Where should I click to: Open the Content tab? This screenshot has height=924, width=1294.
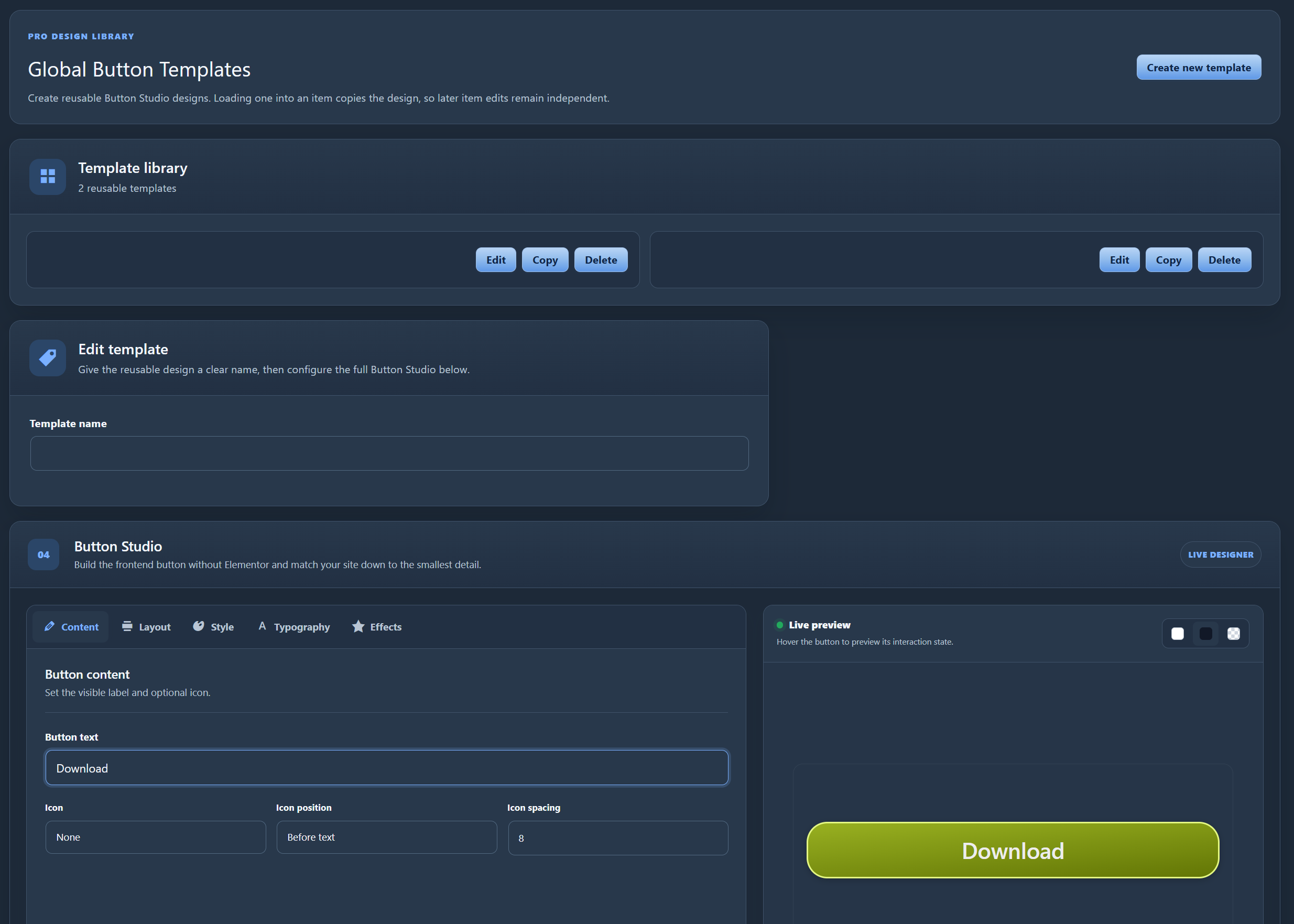pos(71,627)
